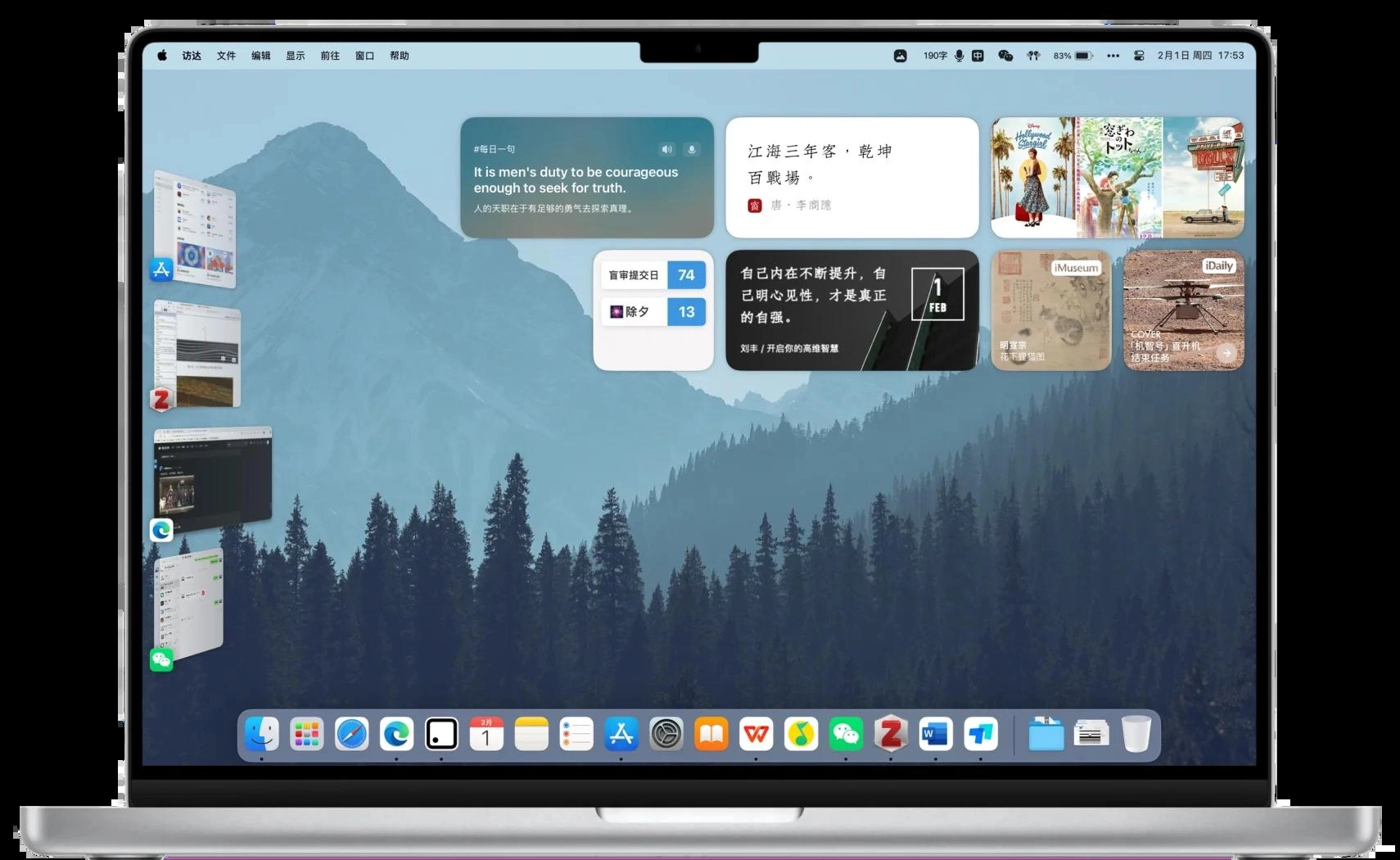Click the WeChat menu bar icon
This screenshot has height=860, width=1400.
click(1005, 56)
